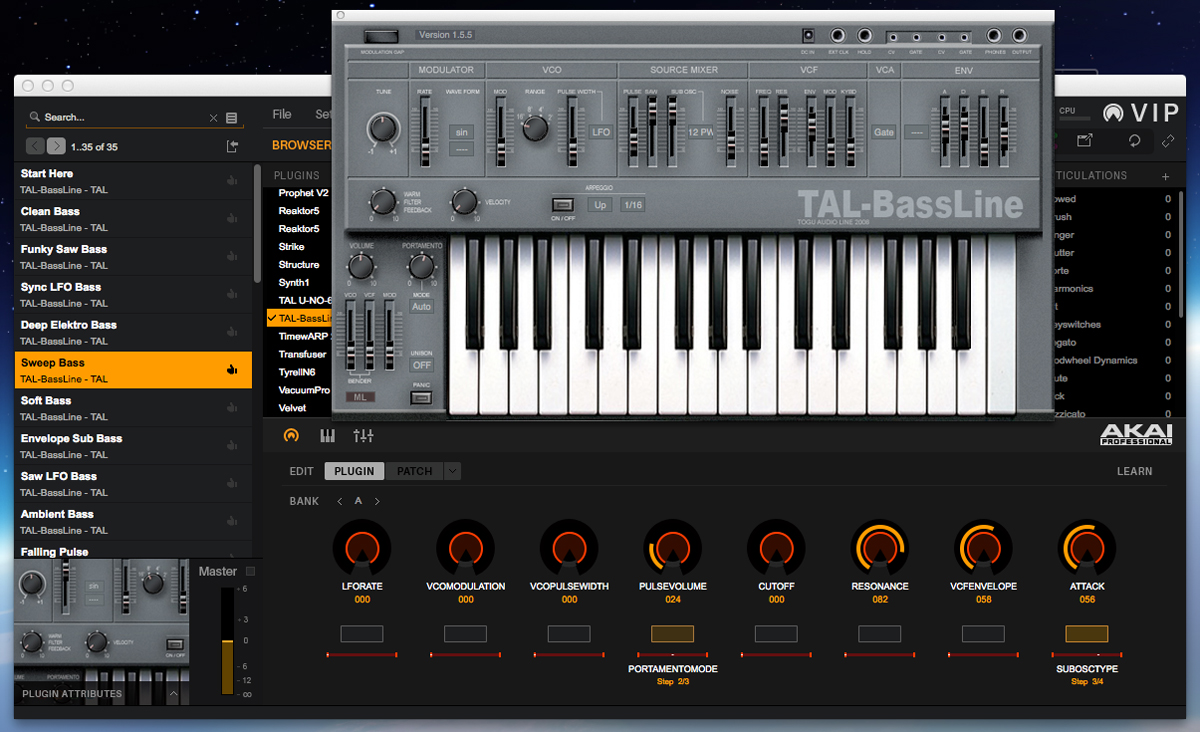Click the LEARN button

pos(1134,471)
